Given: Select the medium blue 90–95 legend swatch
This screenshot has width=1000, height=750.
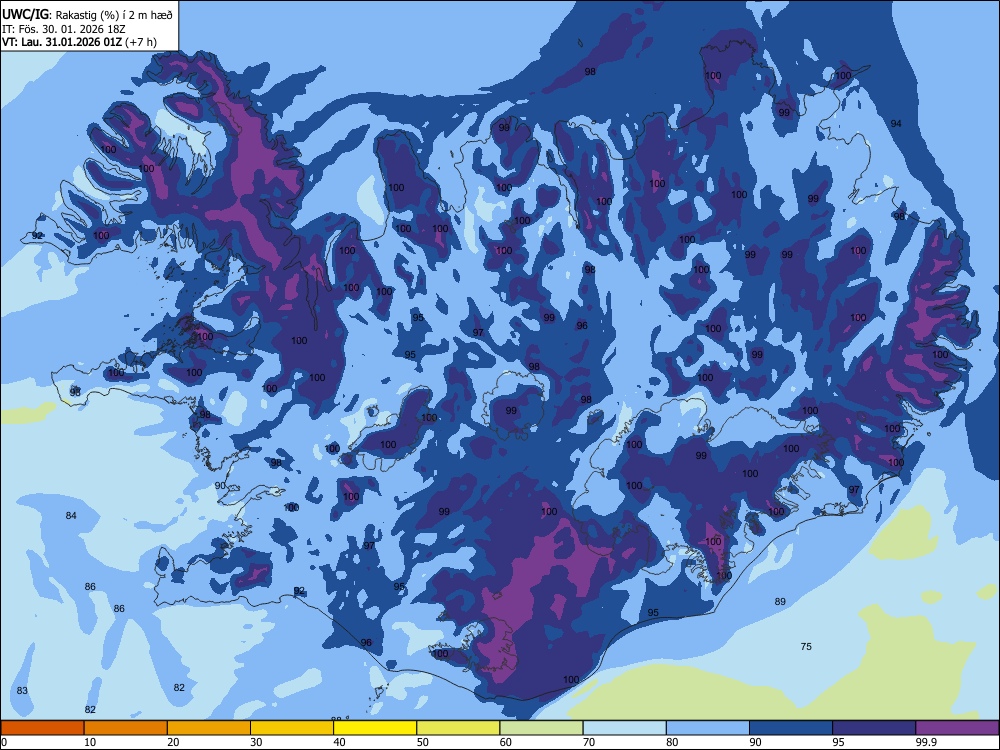Looking at the screenshot, I should click(x=791, y=728).
